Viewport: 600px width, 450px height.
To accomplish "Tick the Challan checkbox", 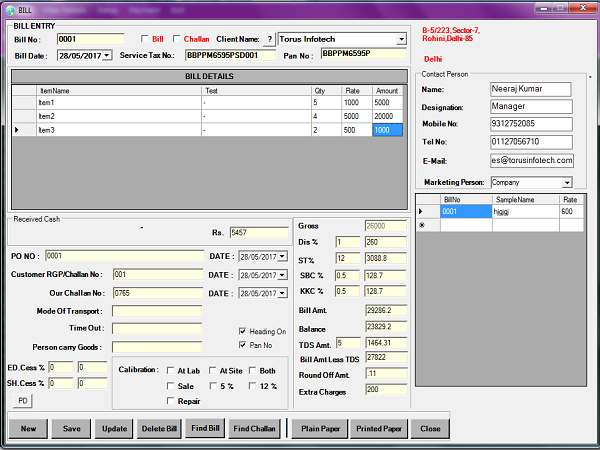I will tap(176, 39).
